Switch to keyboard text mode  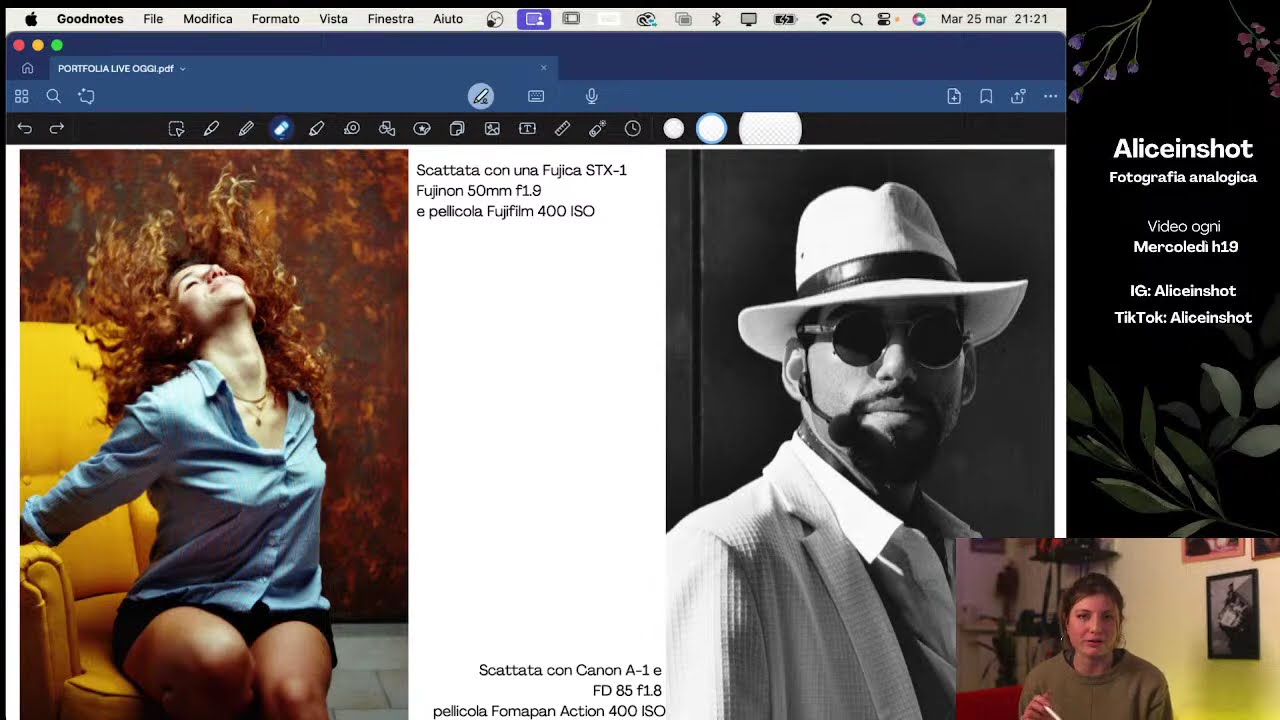point(536,96)
